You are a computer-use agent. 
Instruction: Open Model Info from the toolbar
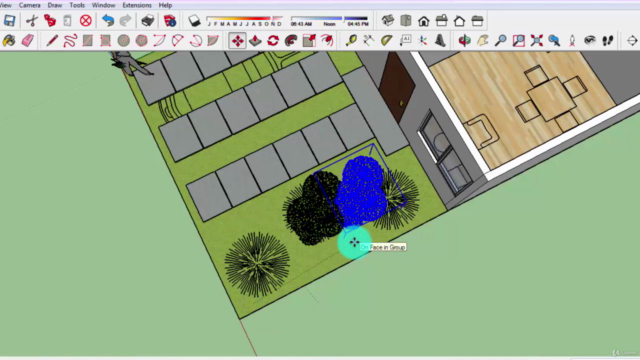click(x=169, y=20)
